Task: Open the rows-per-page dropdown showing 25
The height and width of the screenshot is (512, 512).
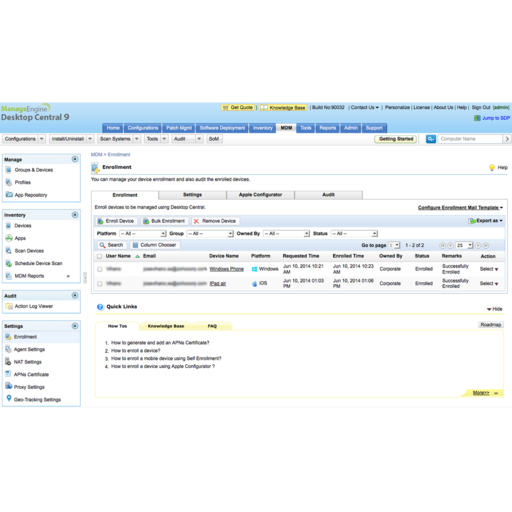Action: tap(464, 245)
